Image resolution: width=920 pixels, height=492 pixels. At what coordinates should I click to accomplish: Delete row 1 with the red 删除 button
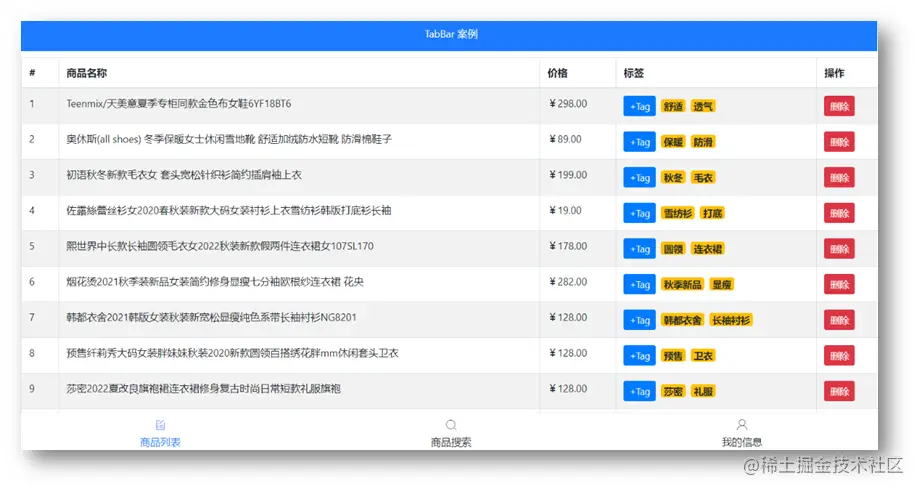pos(839,106)
